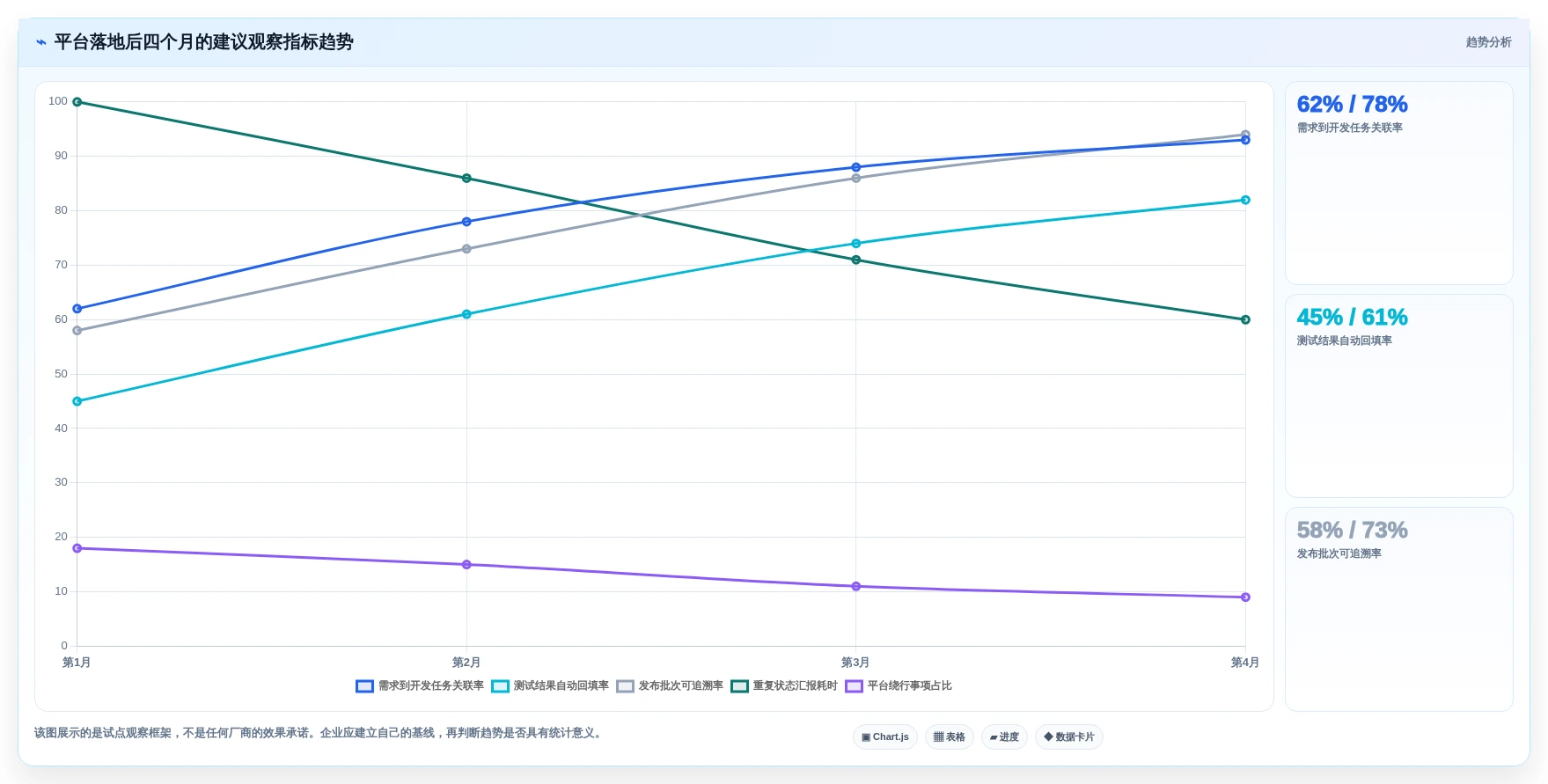Click the 需求到开发任务关联率 card caption
The width and height of the screenshot is (1548, 784).
click(1350, 128)
